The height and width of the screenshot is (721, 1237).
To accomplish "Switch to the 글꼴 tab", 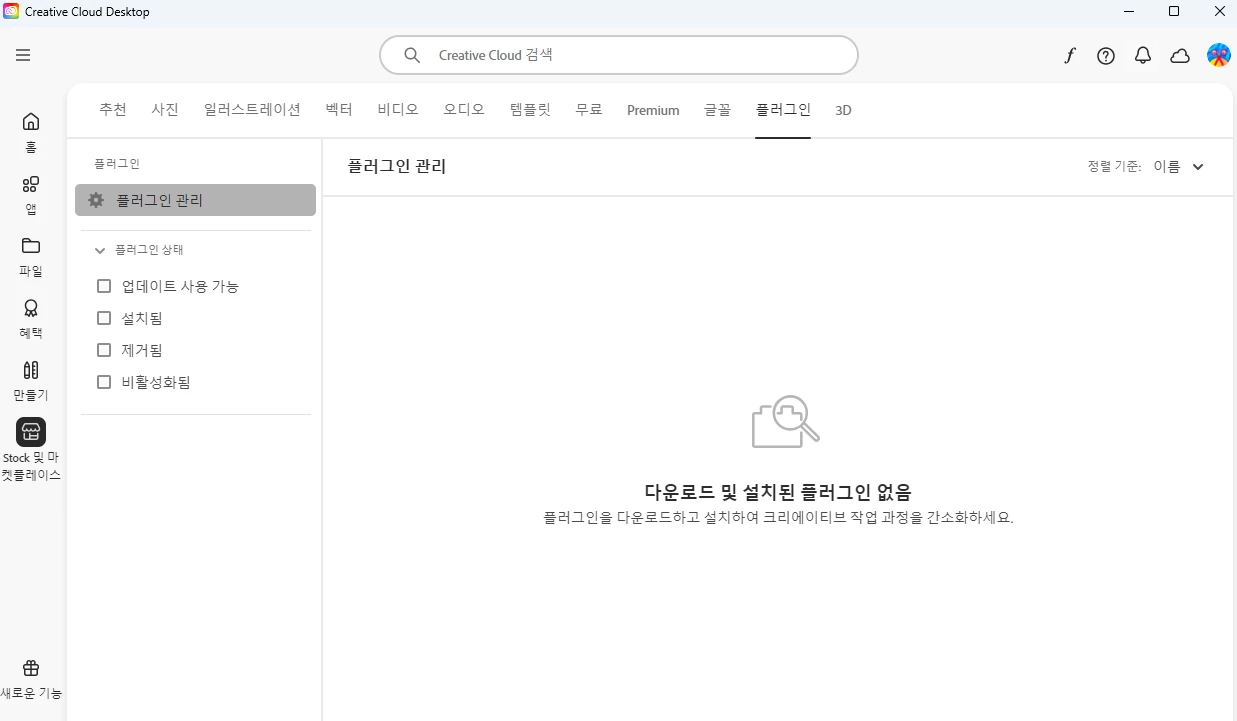I will [717, 110].
